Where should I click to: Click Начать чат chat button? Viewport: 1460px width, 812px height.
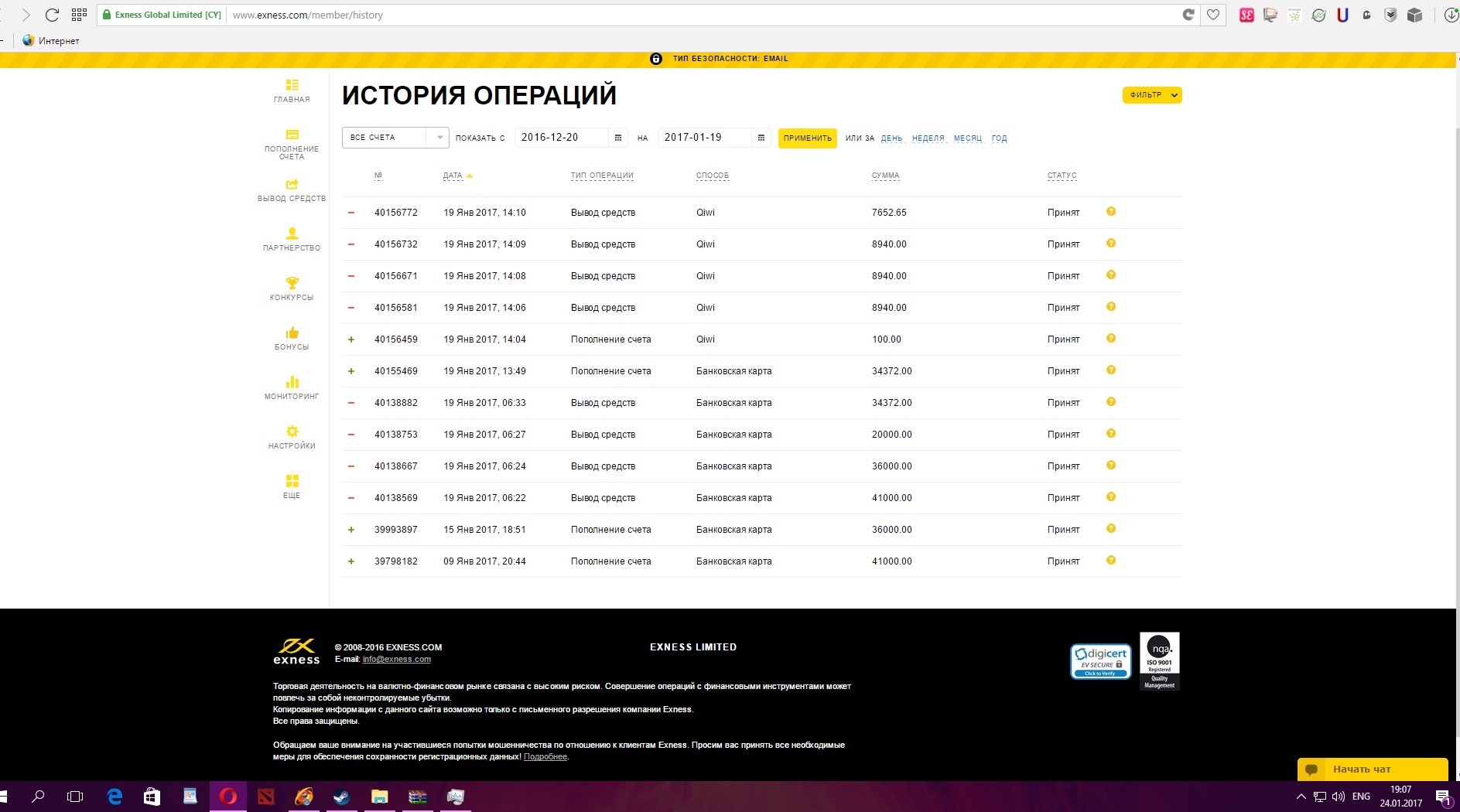[1373, 769]
